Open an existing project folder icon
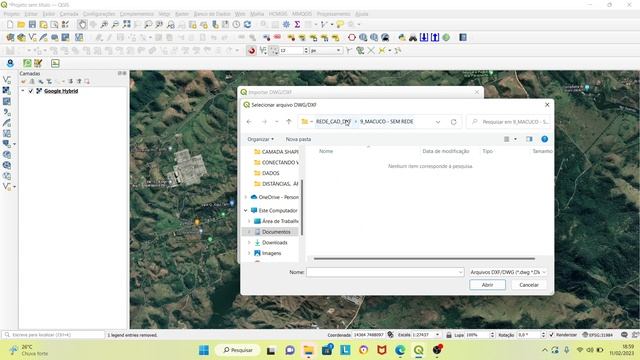 21,24
